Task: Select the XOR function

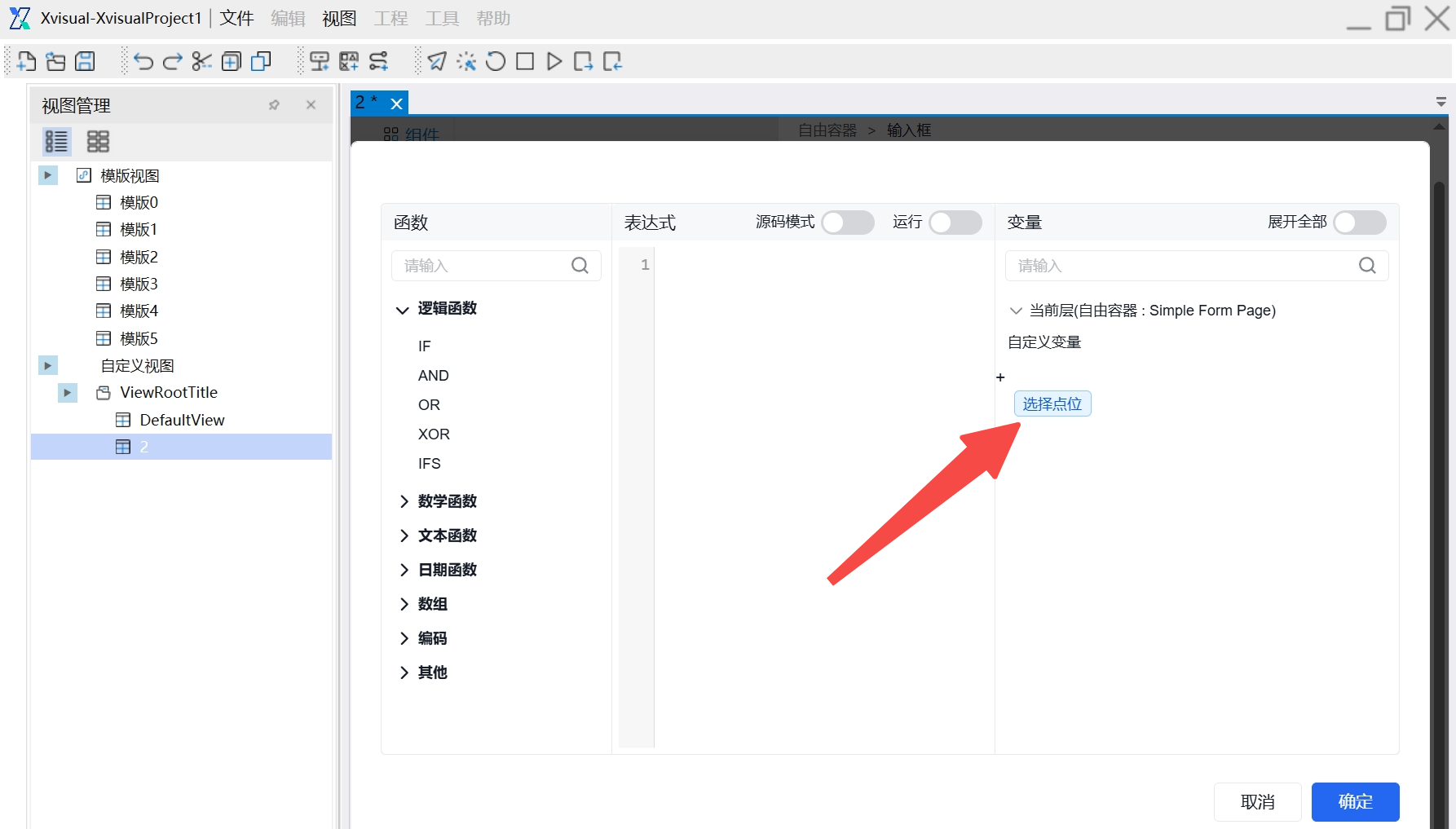Action: (x=434, y=434)
